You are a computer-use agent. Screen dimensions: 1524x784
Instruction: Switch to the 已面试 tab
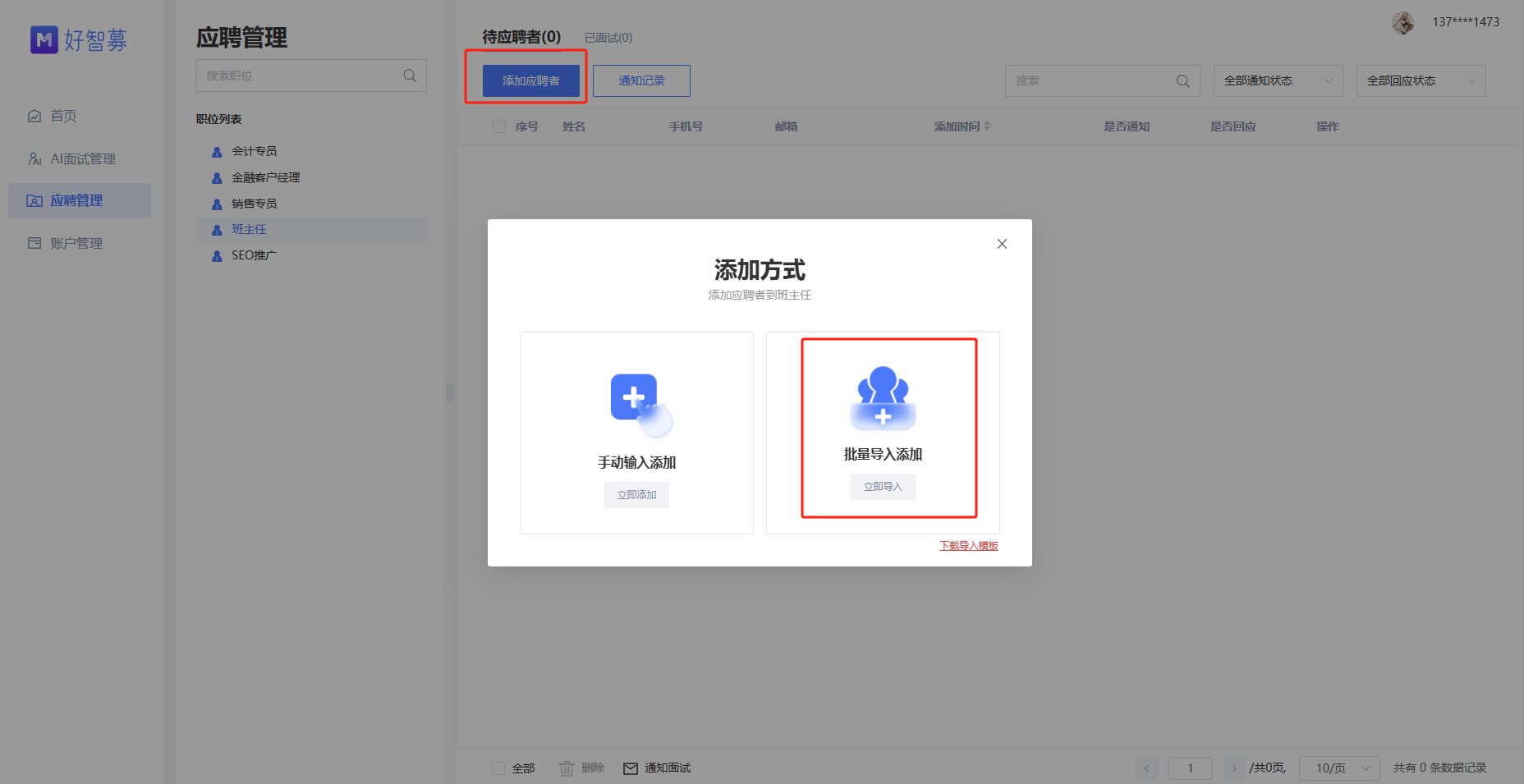[608, 37]
